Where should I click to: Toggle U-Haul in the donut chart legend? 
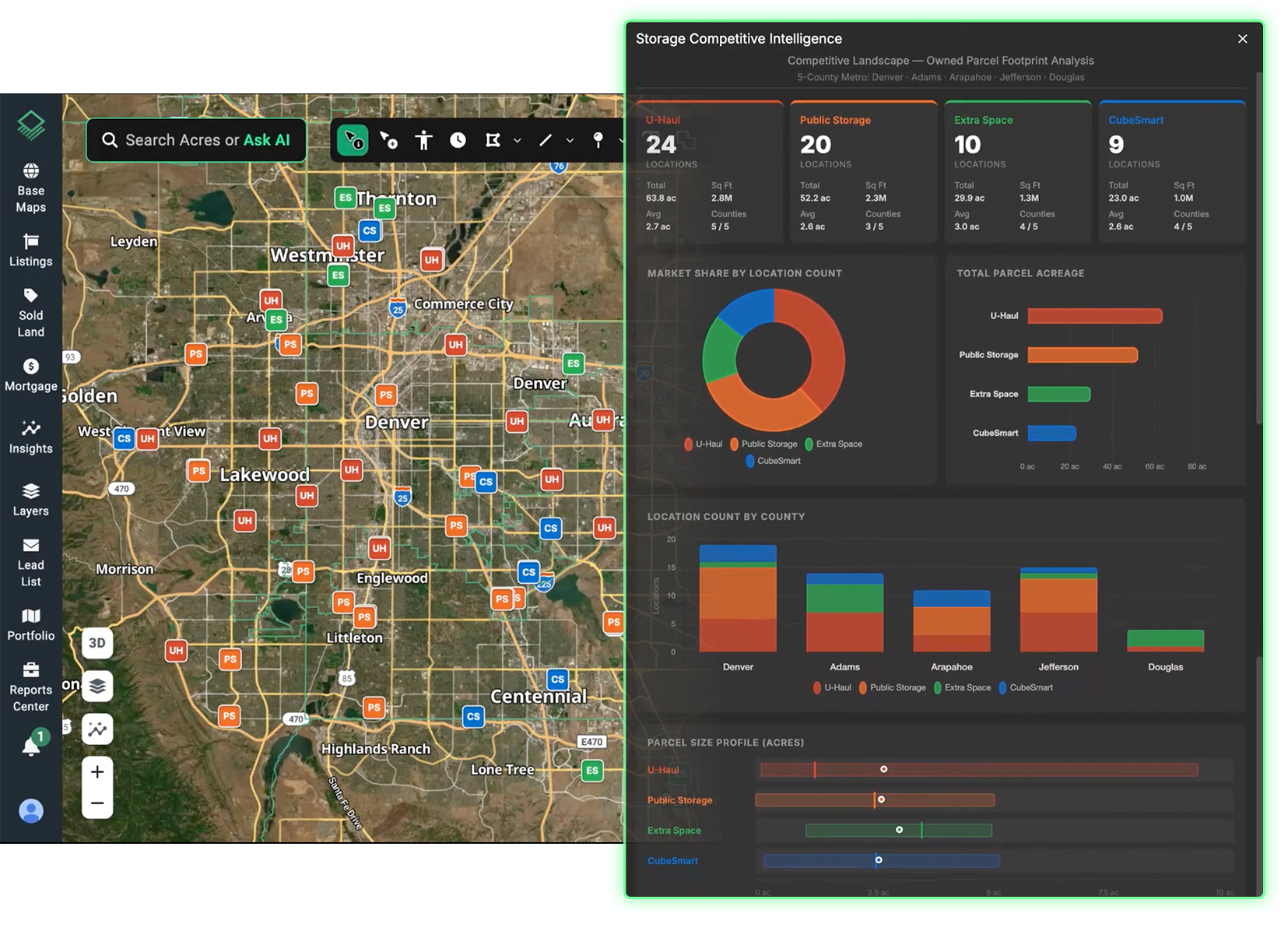[x=704, y=444]
